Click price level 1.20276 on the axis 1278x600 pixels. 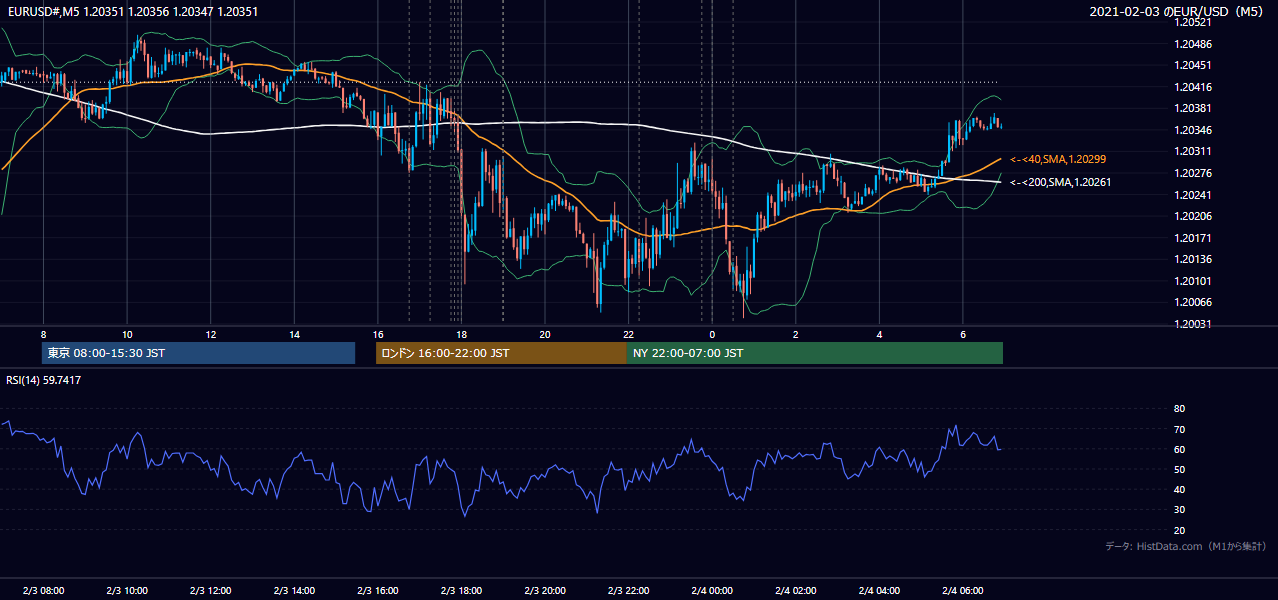(x=1193, y=173)
